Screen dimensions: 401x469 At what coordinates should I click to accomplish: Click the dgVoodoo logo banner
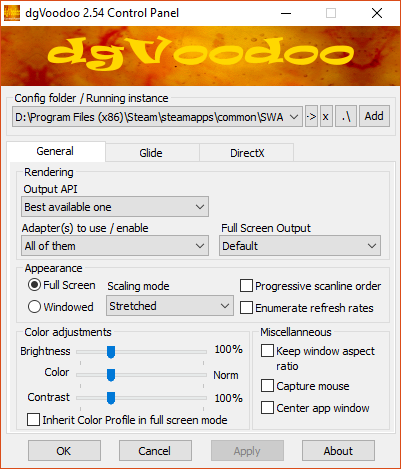click(200, 56)
